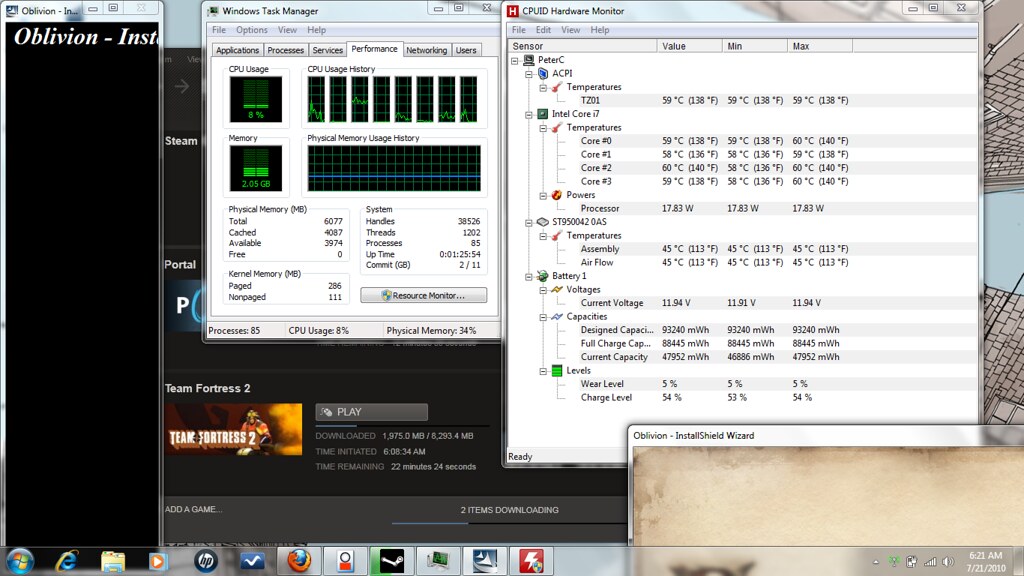Collapse the ACPI tree node
This screenshot has width=1024, height=576.
529,74
